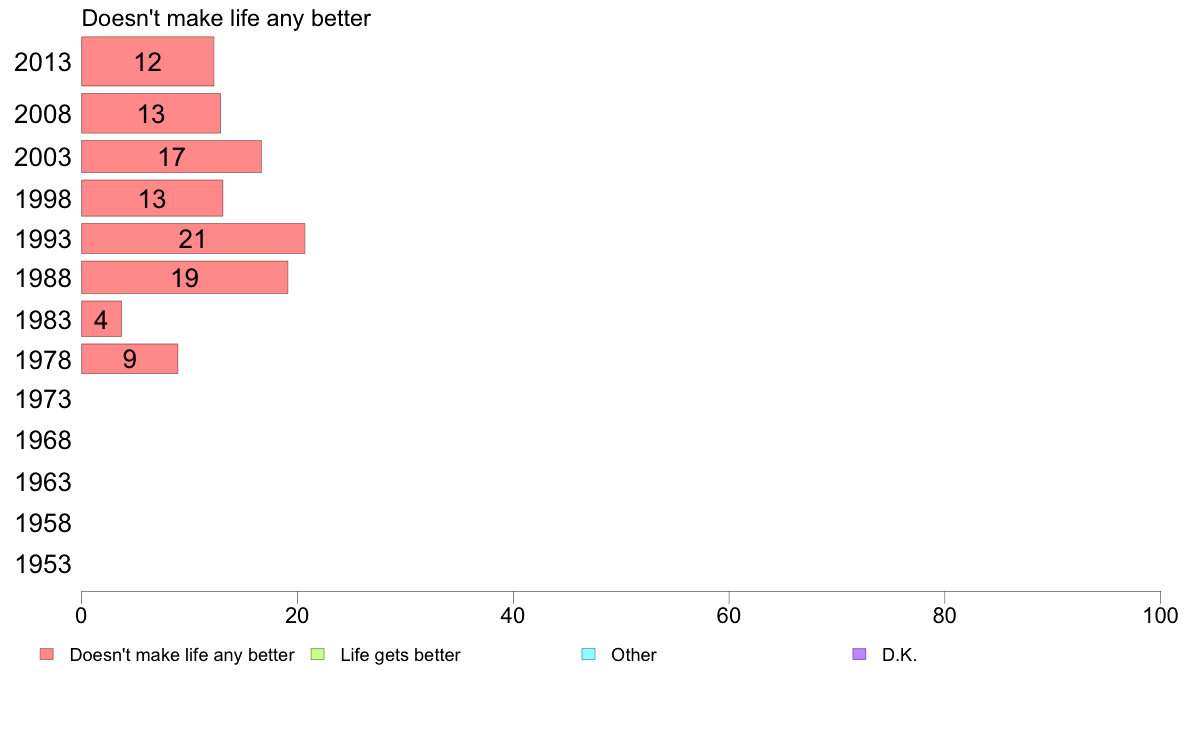Click the 60 tick on the x-axis
Image resolution: width=1188 pixels, height=736 pixels.
tap(728, 615)
